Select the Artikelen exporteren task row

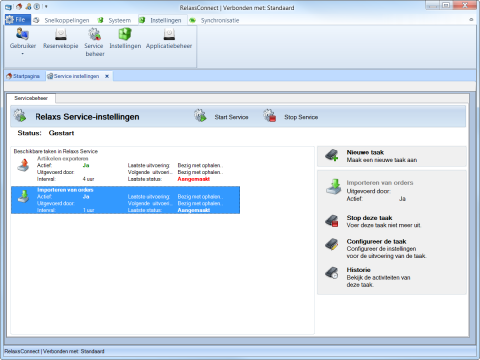tap(125, 169)
